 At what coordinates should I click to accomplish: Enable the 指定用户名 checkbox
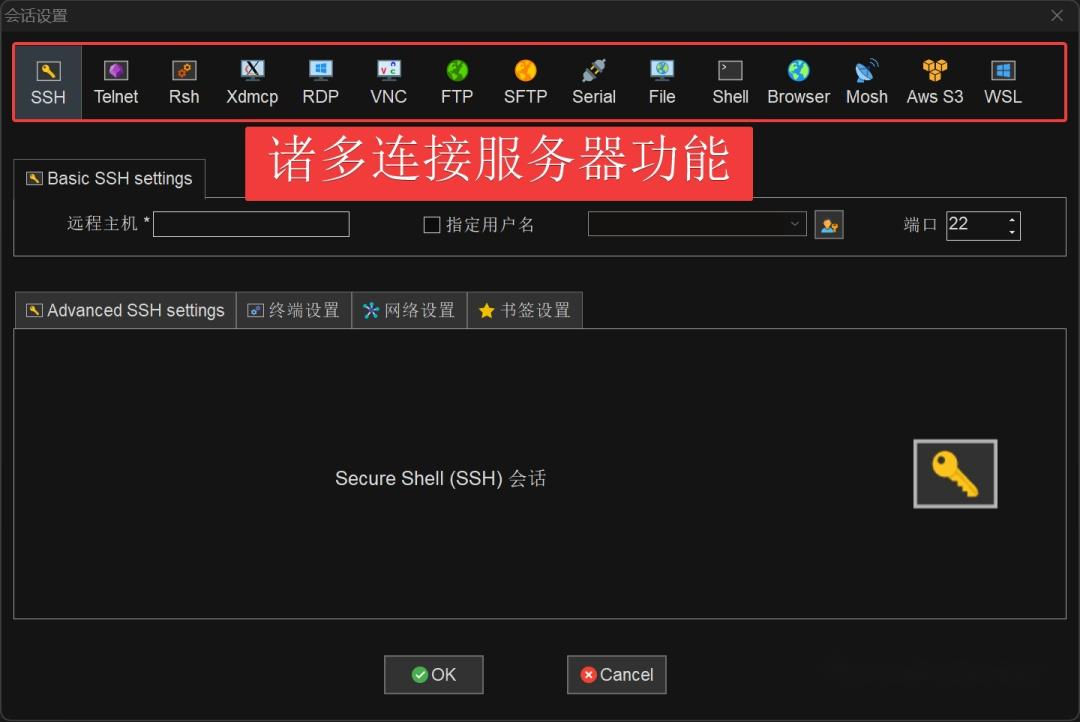(432, 225)
